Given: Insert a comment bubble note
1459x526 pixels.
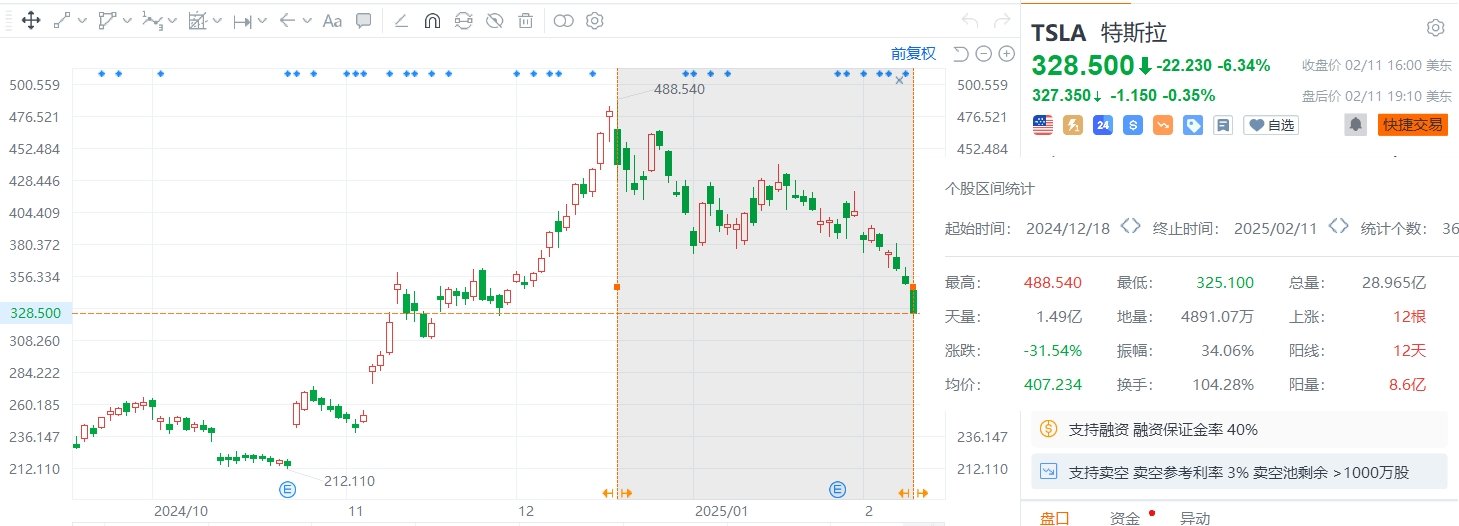Looking at the screenshot, I should (x=364, y=20).
